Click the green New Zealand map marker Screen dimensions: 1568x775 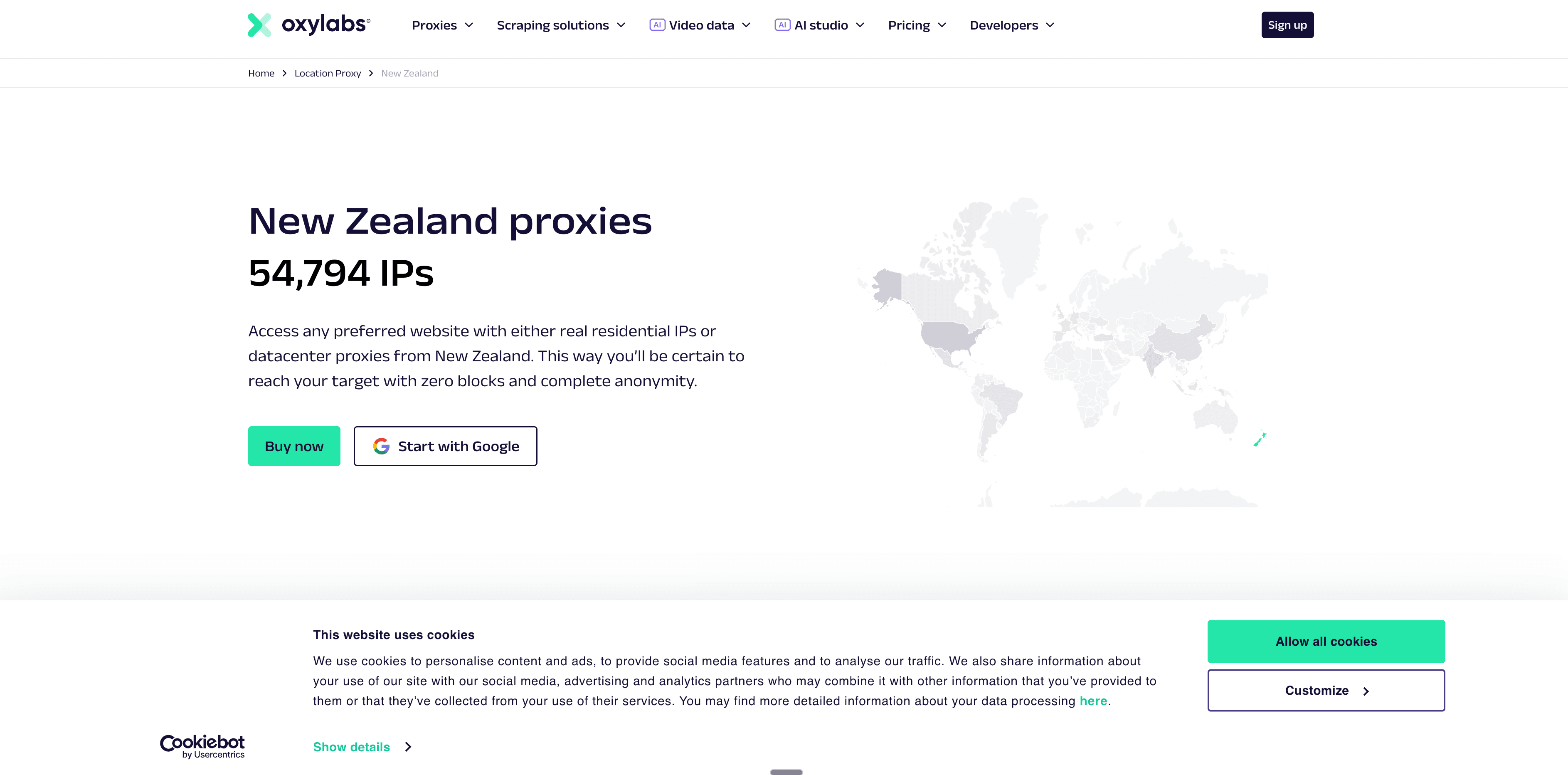tap(1260, 439)
